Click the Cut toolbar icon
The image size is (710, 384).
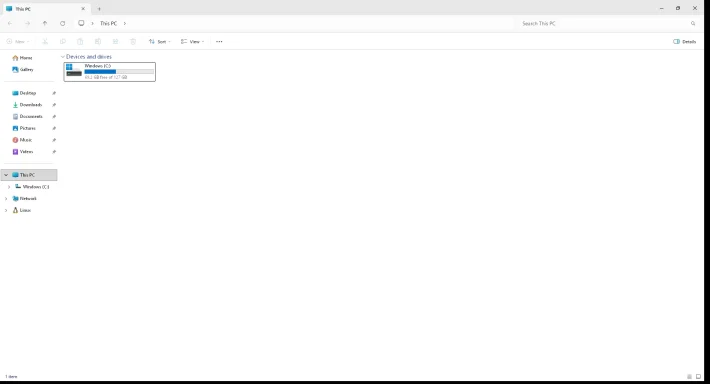tap(45, 41)
